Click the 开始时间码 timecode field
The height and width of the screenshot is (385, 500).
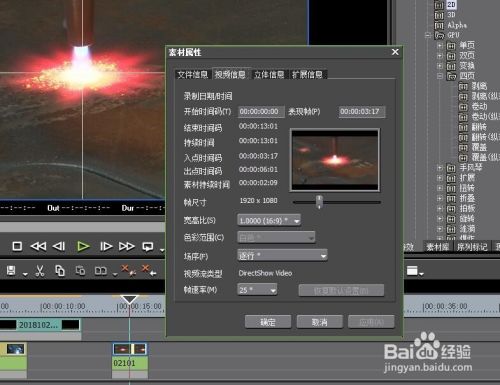pos(261,112)
